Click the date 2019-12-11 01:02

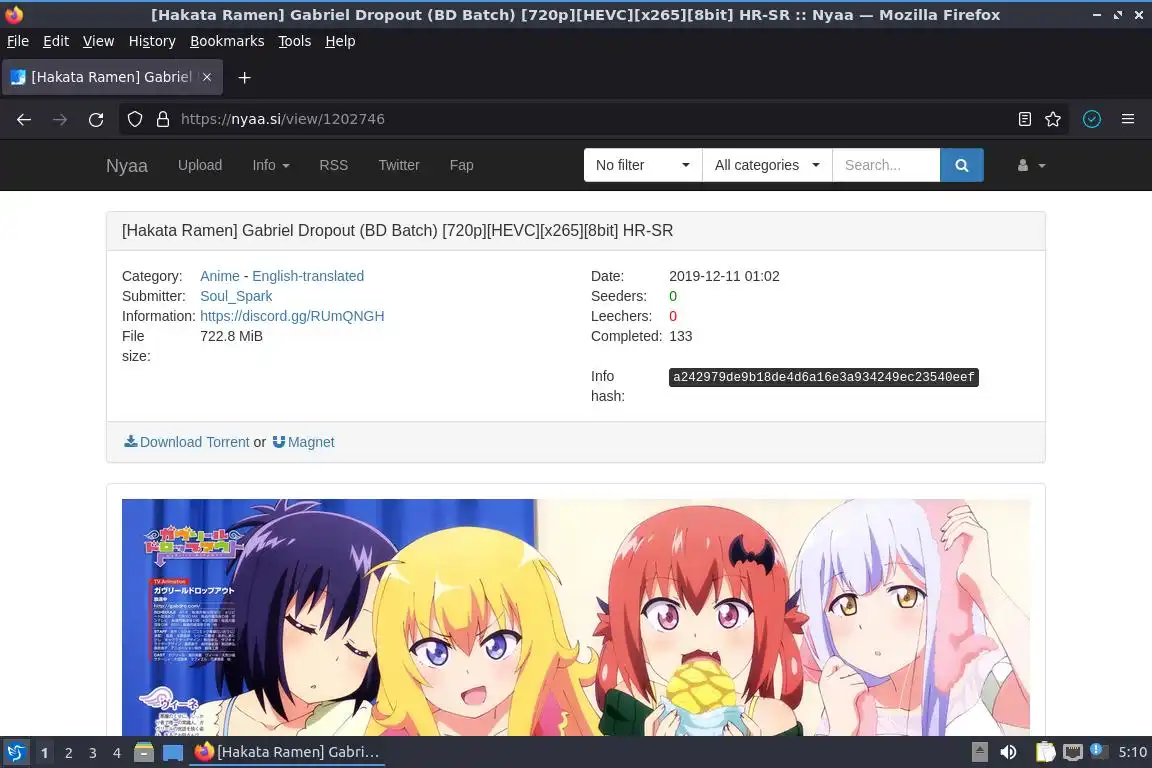coord(724,276)
